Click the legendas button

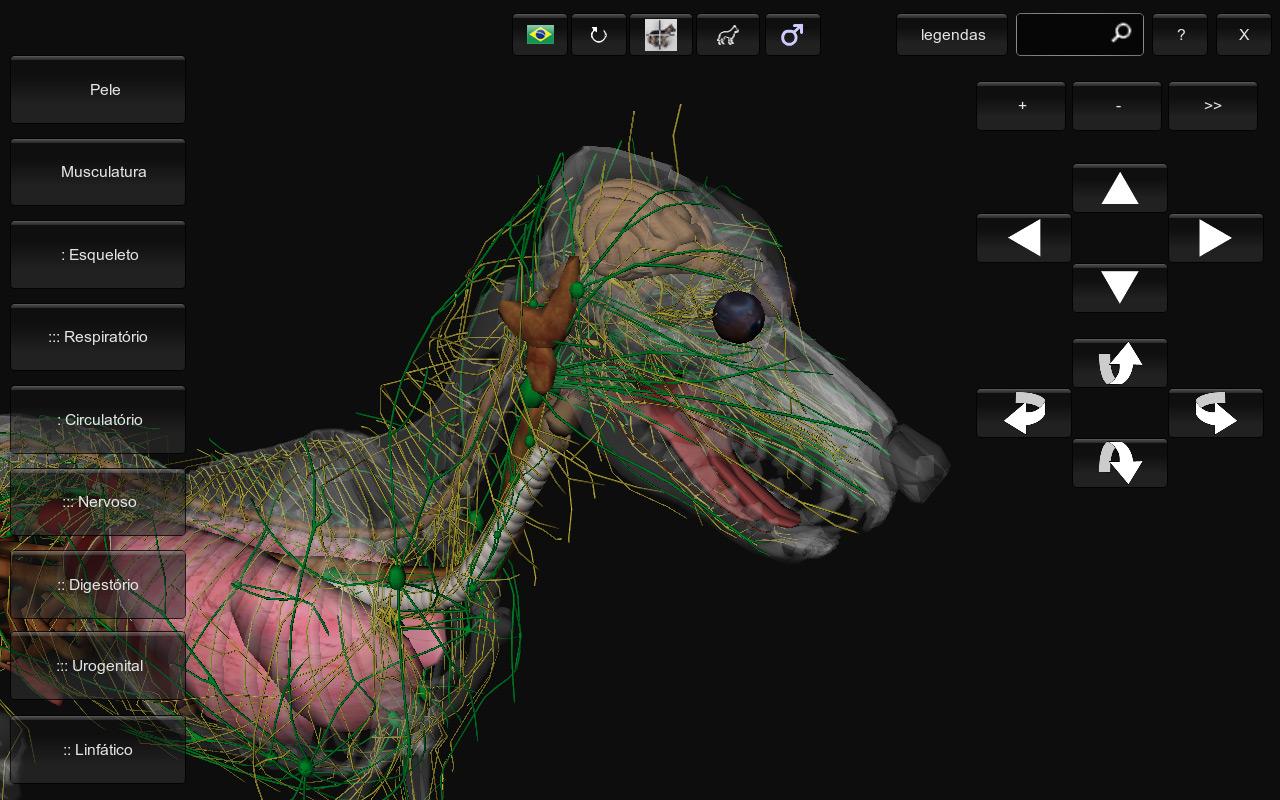951,34
